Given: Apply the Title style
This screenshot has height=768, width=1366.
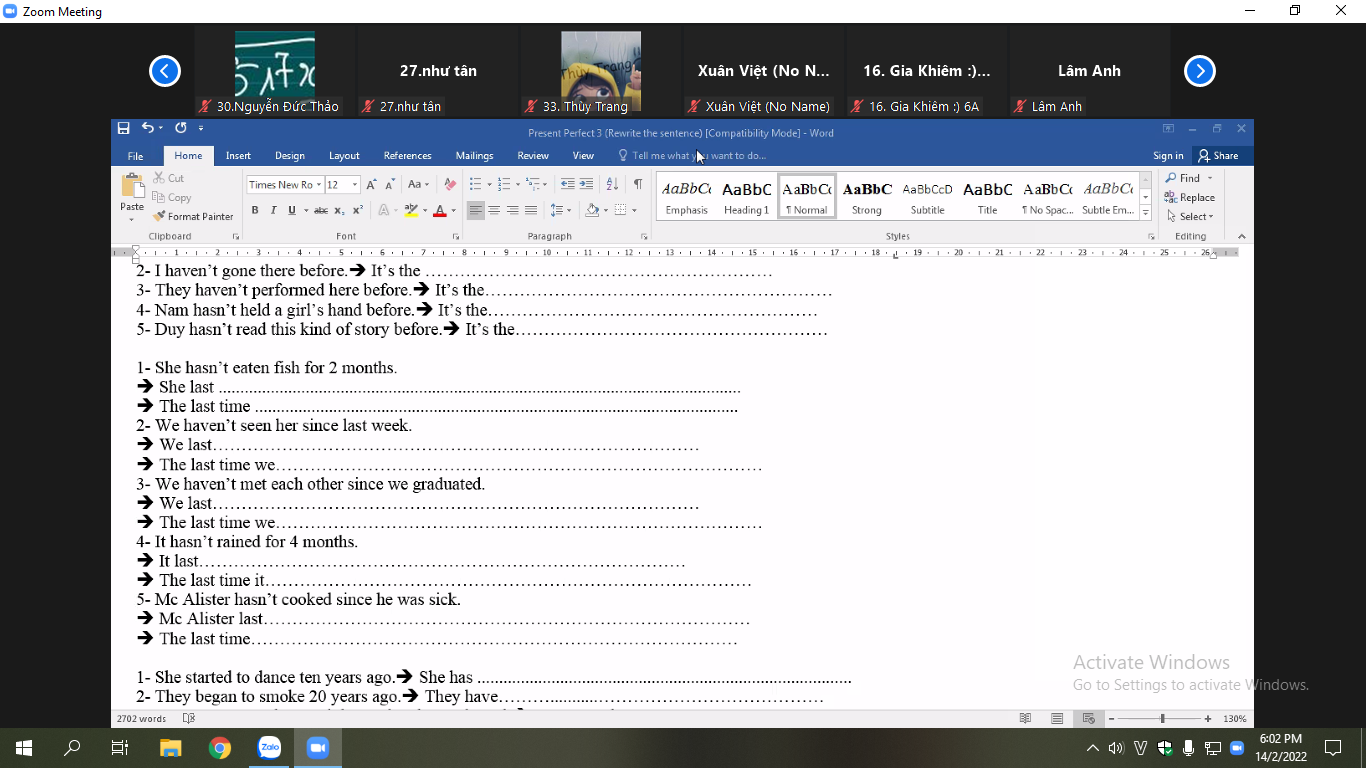Looking at the screenshot, I should [x=988, y=196].
